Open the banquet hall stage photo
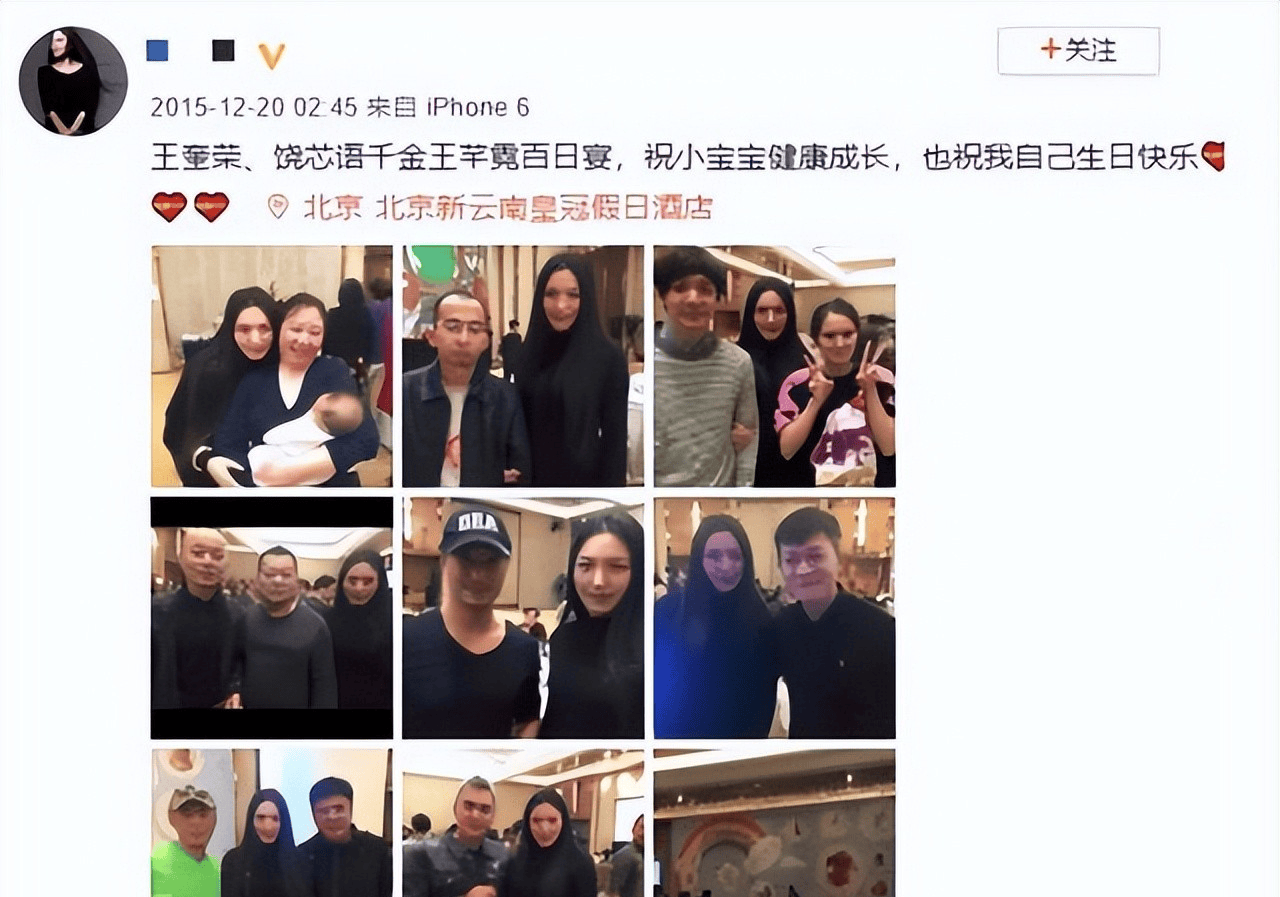Image resolution: width=1280 pixels, height=897 pixels. pos(775,823)
